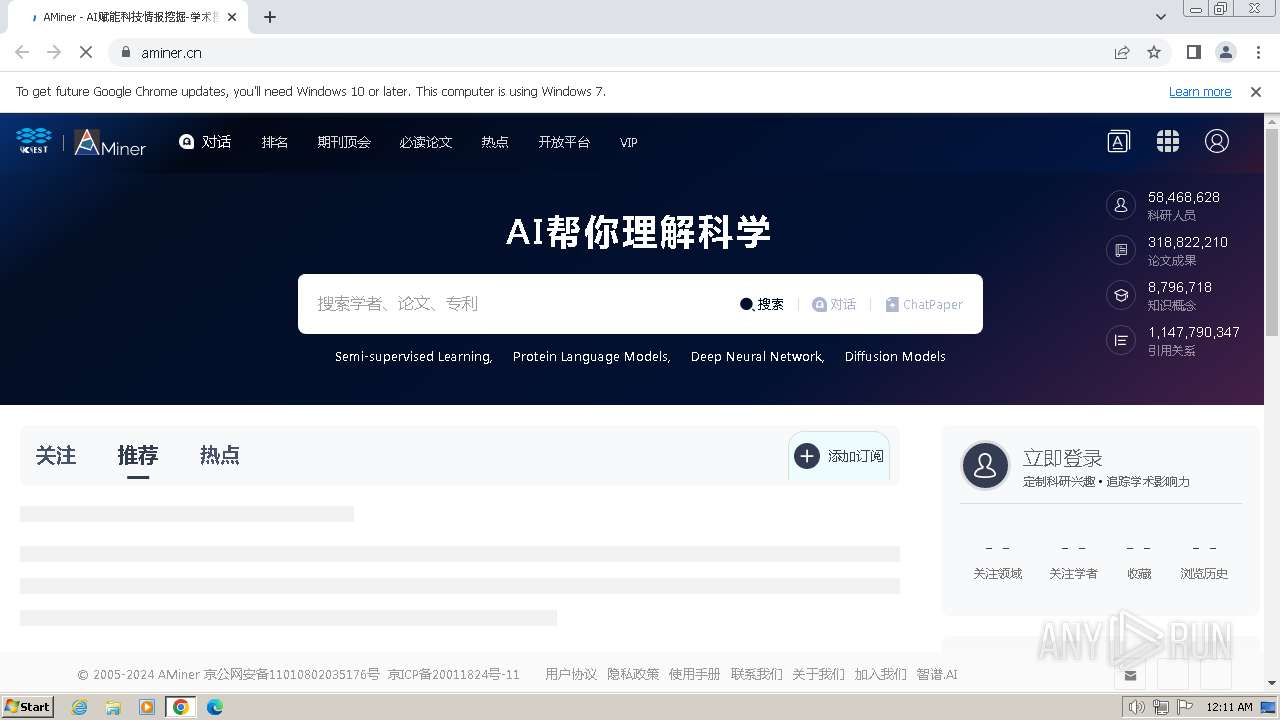Open a new tab with the plus button
The height and width of the screenshot is (720, 1280).
(x=270, y=17)
